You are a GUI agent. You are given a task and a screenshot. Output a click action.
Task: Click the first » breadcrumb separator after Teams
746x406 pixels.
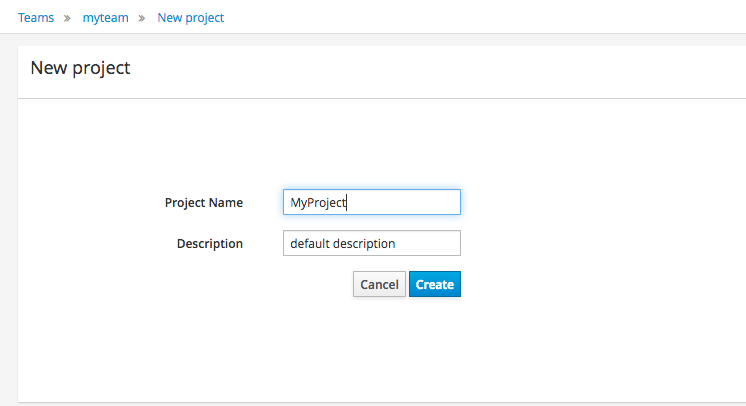pyautogui.click(x=68, y=18)
